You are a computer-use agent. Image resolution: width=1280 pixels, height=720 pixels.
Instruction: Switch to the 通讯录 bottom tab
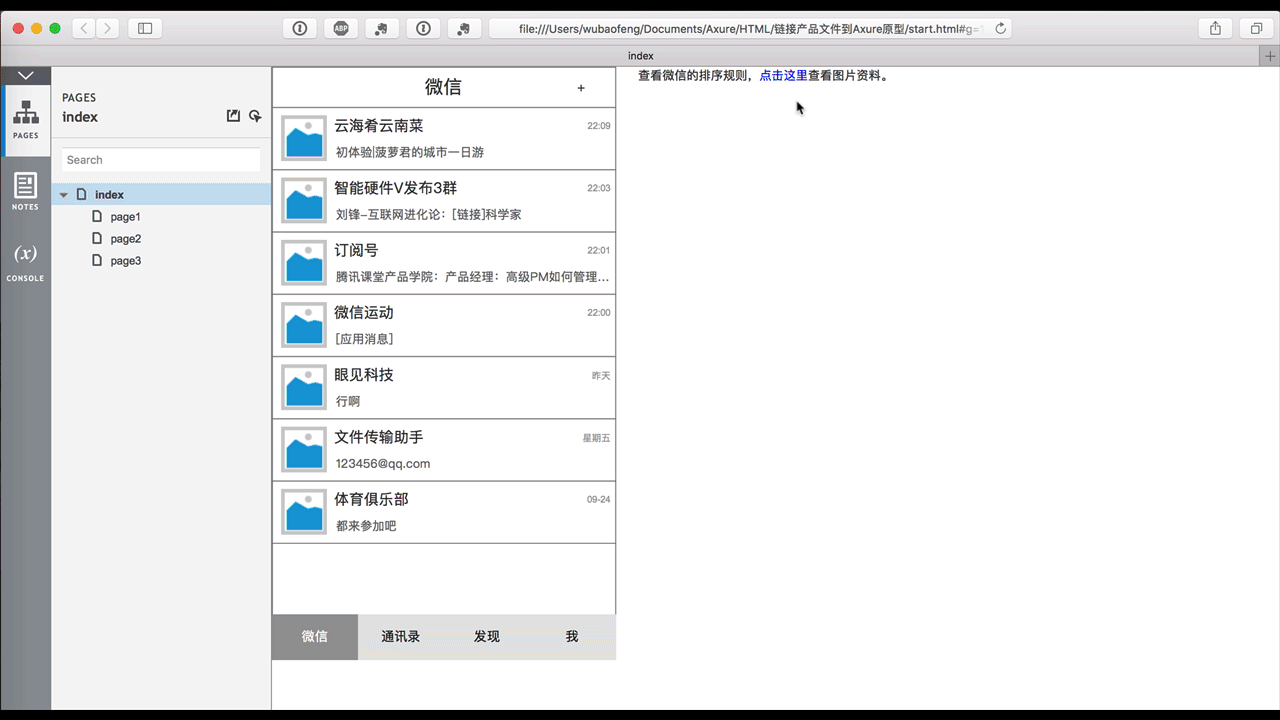(401, 637)
